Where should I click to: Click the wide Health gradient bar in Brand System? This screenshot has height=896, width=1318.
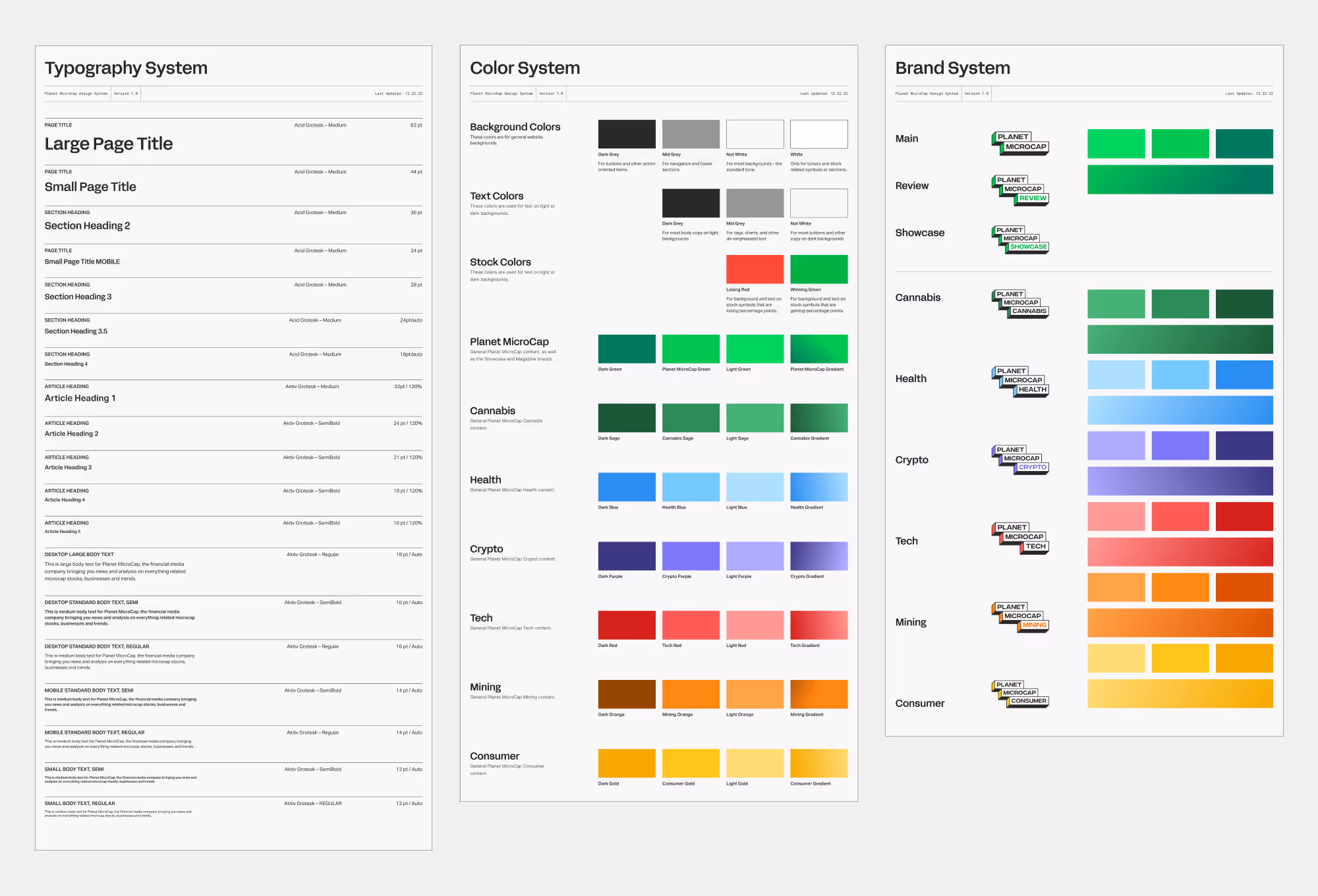pyautogui.click(x=1180, y=410)
